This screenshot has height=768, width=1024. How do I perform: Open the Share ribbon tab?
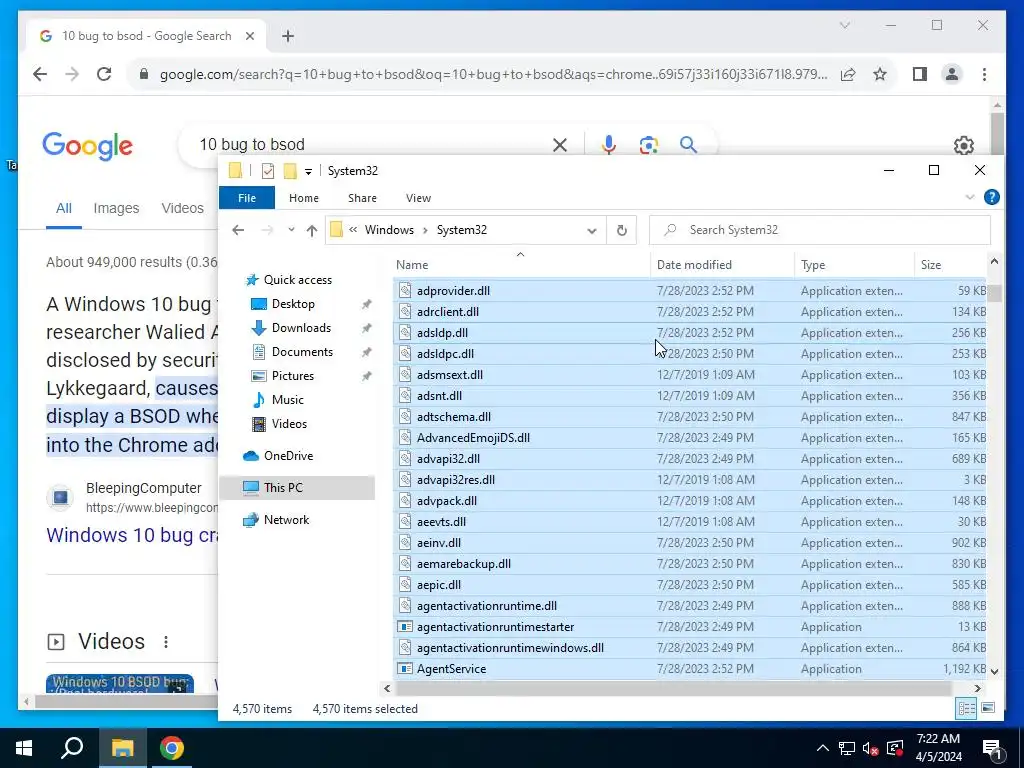(x=362, y=198)
